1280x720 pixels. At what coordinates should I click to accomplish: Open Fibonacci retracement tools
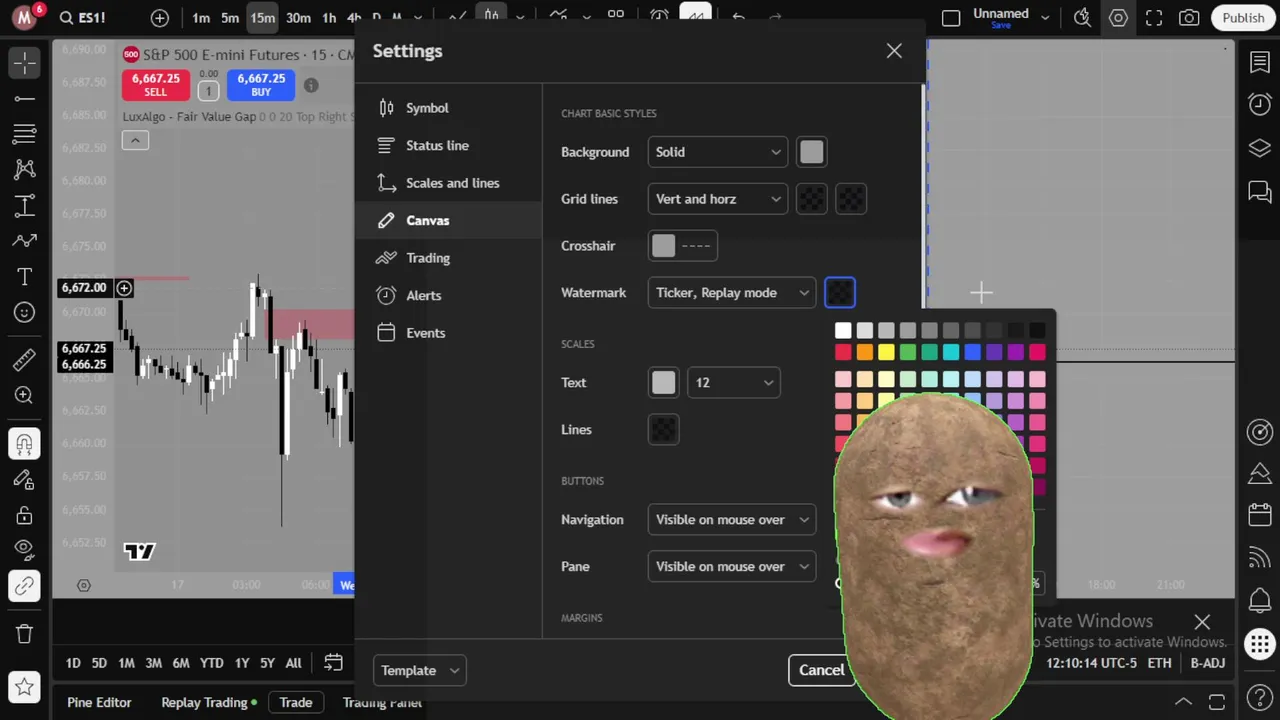click(24, 134)
